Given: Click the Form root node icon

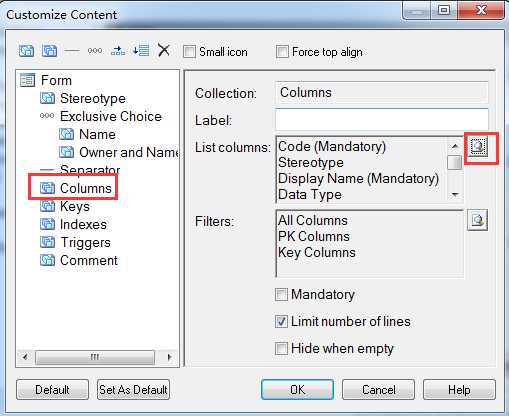Looking at the screenshot, I should (27, 80).
